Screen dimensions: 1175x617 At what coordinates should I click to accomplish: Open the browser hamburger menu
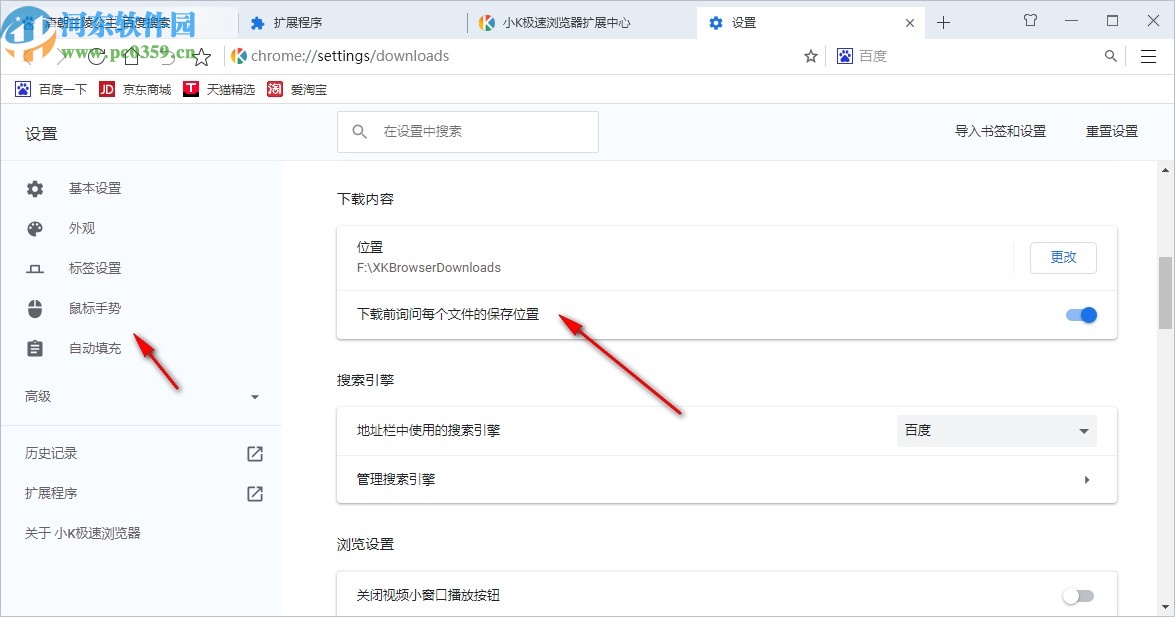1148,56
